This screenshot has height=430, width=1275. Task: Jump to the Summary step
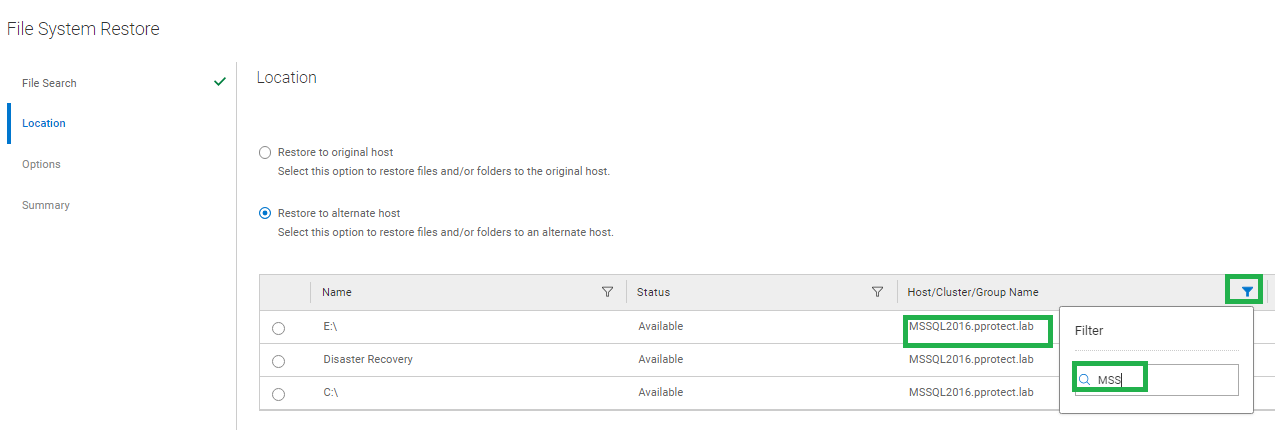click(x=46, y=205)
